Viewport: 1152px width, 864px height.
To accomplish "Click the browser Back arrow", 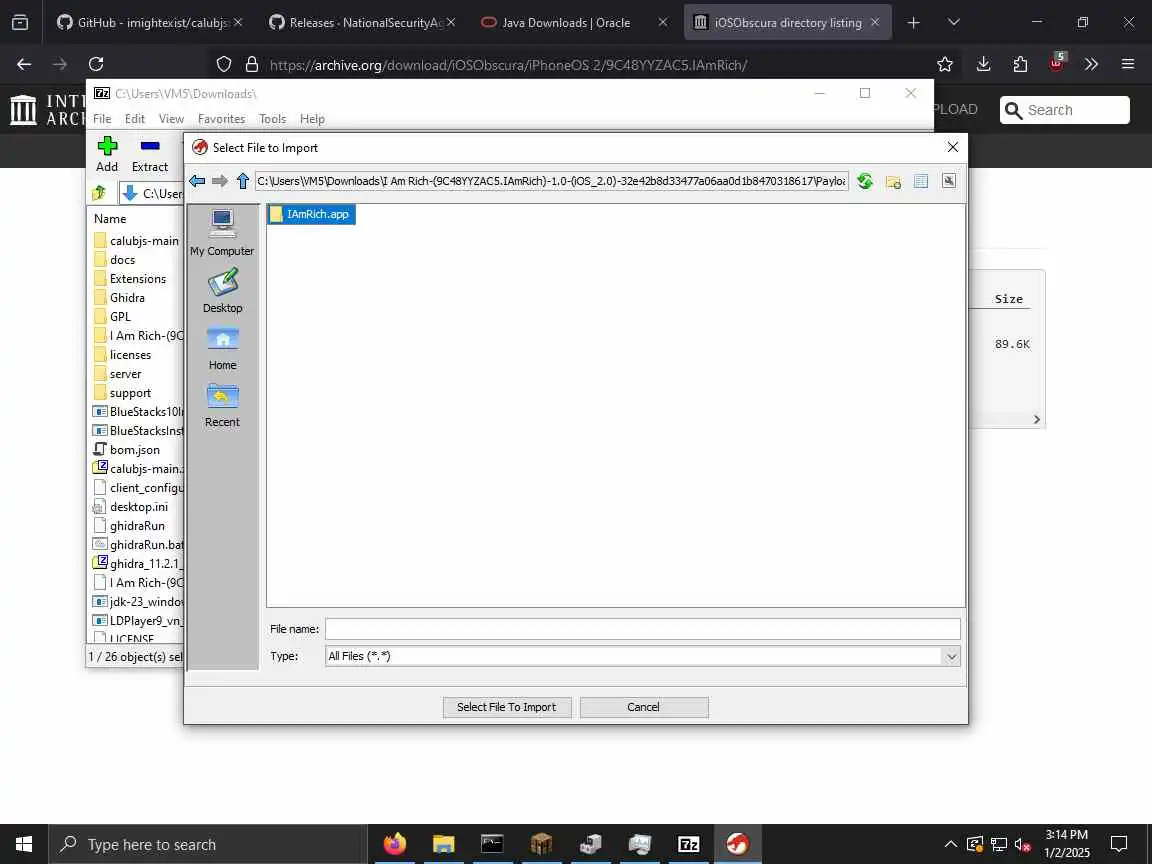I will tap(24, 65).
